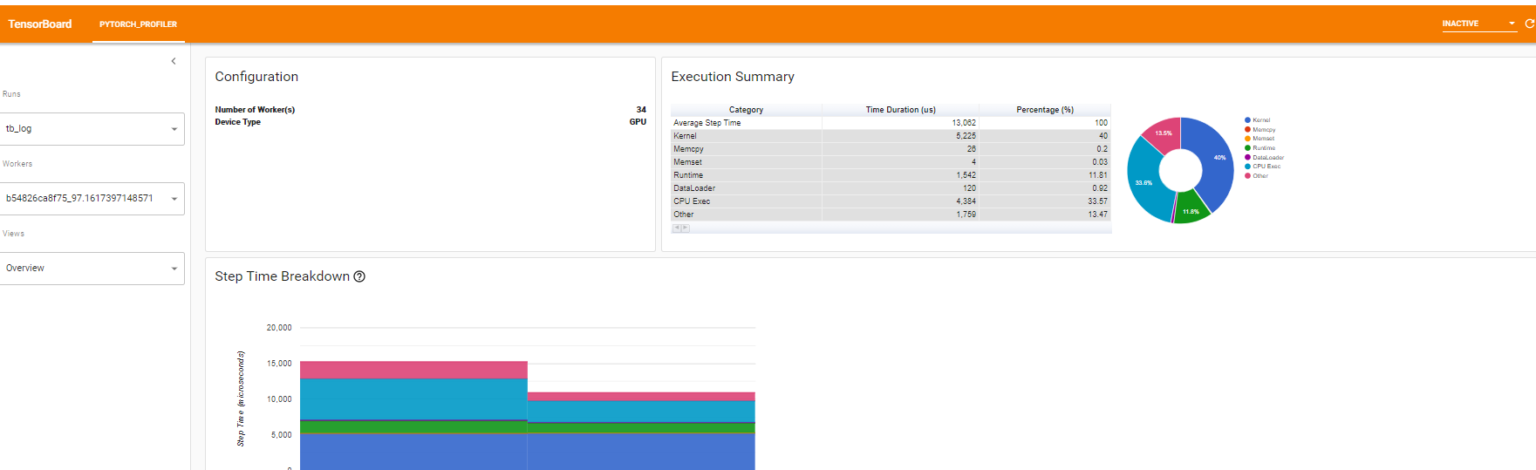Screen dimensions: 1536x470
Task: Collapse the left sidebar with the chevron
Action: point(173,62)
